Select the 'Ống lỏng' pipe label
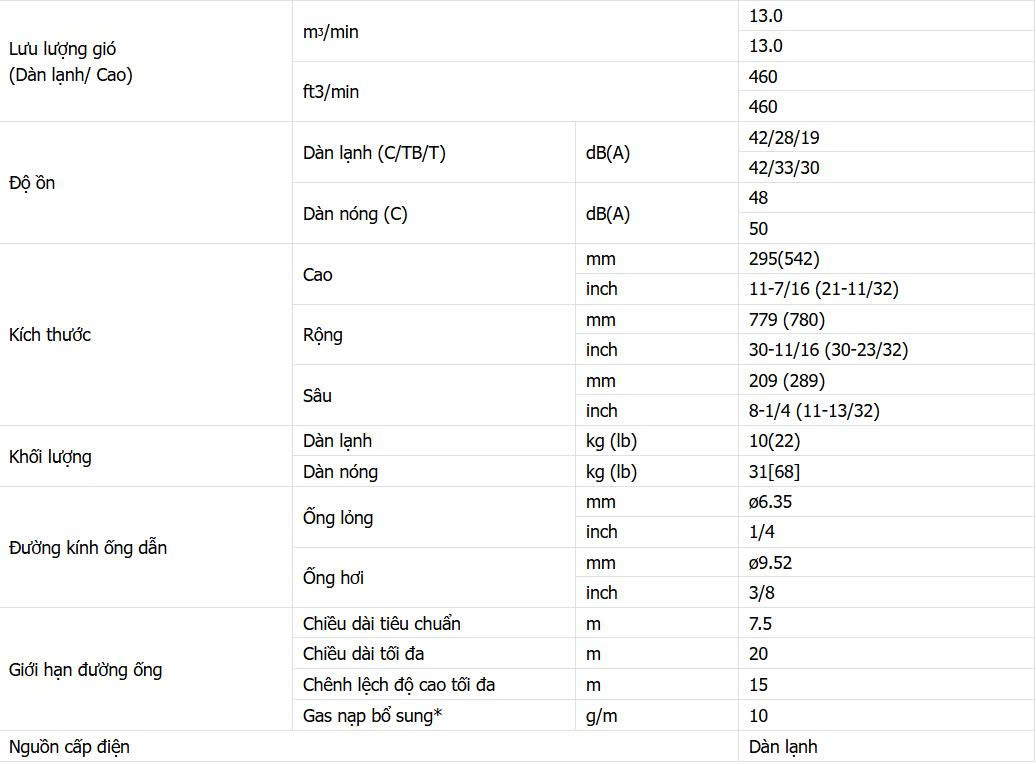Image resolution: width=1036 pixels, height=764 pixels. [x=338, y=518]
